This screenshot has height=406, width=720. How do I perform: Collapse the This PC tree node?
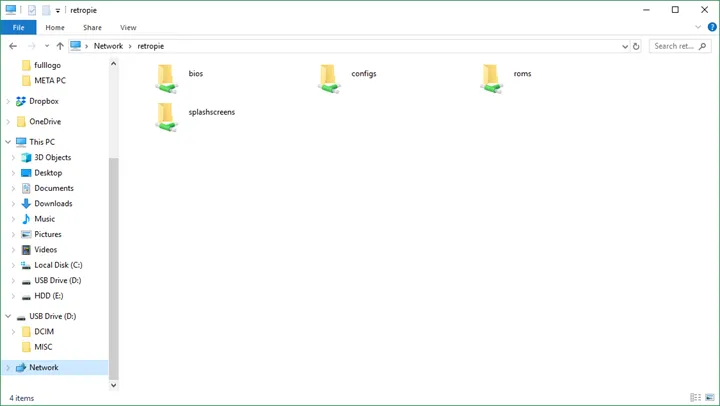tap(8, 142)
